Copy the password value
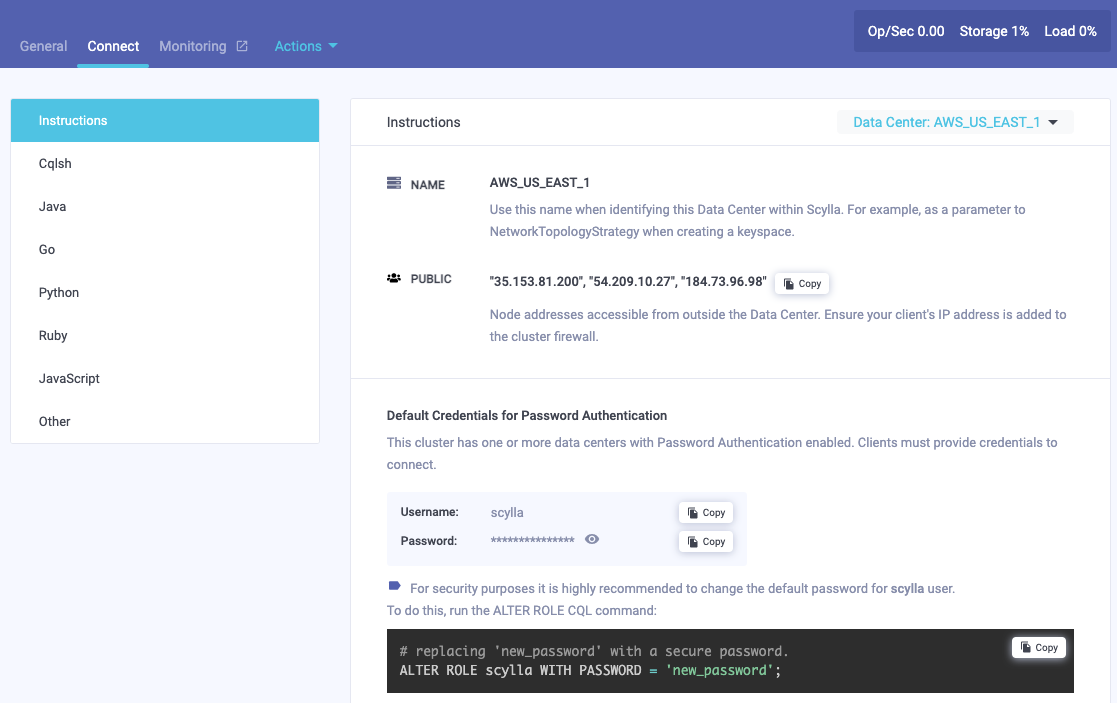 tap(705, 542)
